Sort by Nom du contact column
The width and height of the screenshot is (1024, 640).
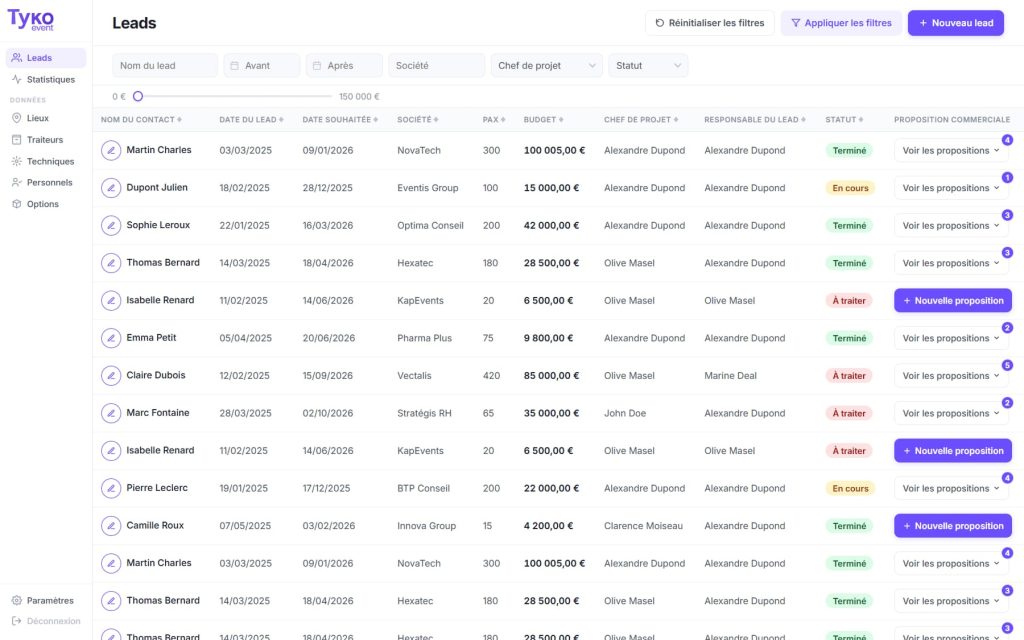click(141, 120)
